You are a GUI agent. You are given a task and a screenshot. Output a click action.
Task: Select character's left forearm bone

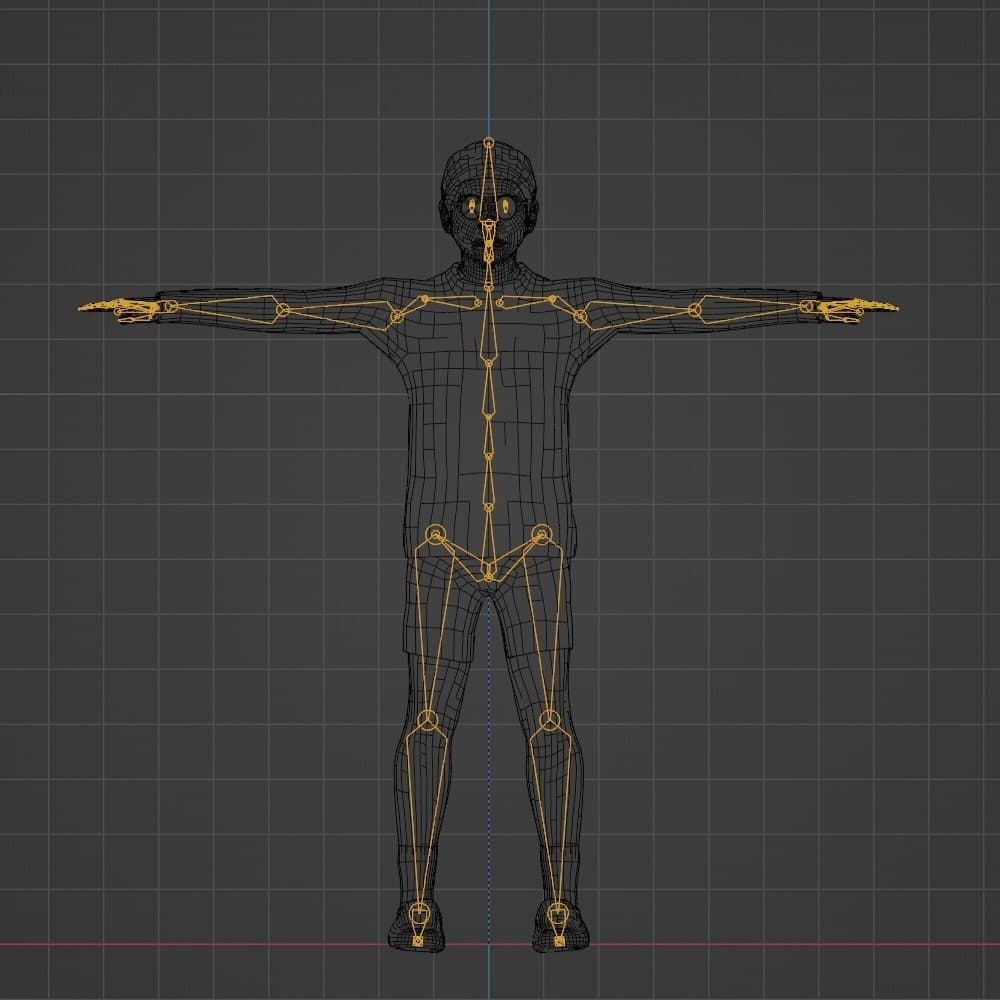point(751,309)
